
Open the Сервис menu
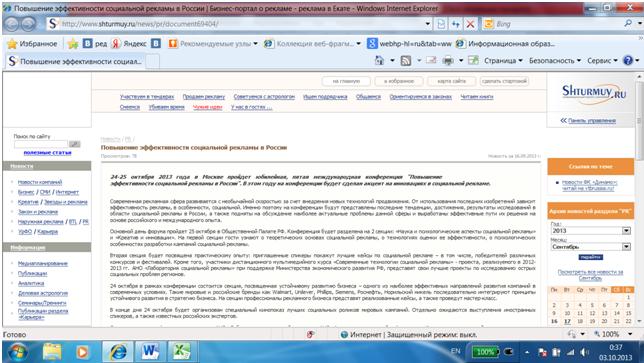(x=602, y=61)
